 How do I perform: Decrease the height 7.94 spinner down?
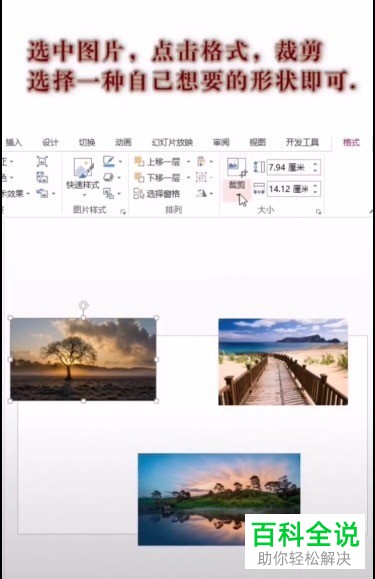click(x=315, y=171)
